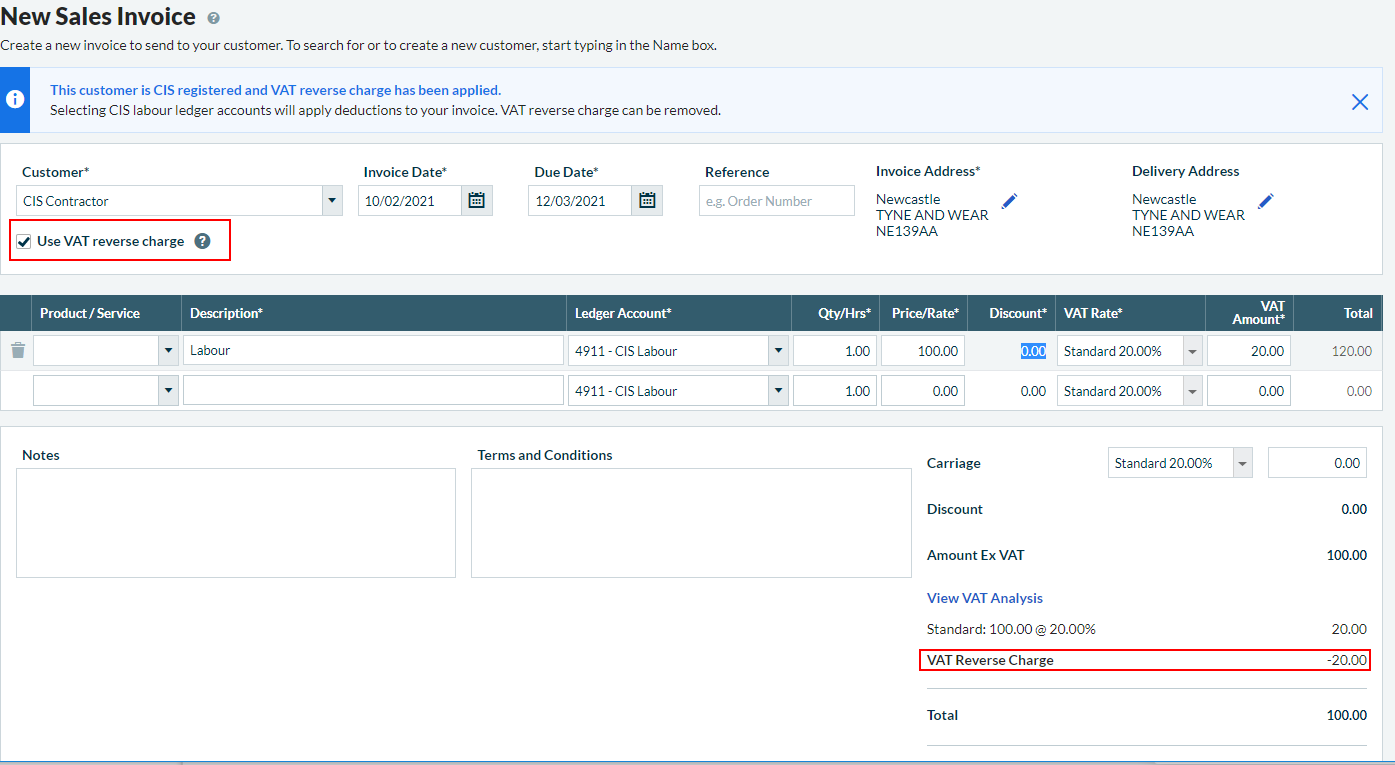Click help icon next to VAT reverse charge
Viewport: 1395px width, 765px height.
(x=203, y=241)
